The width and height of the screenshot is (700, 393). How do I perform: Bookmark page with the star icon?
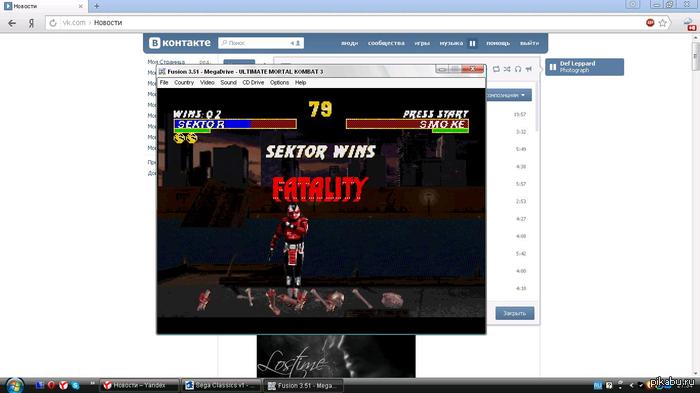tap(662, 23)
